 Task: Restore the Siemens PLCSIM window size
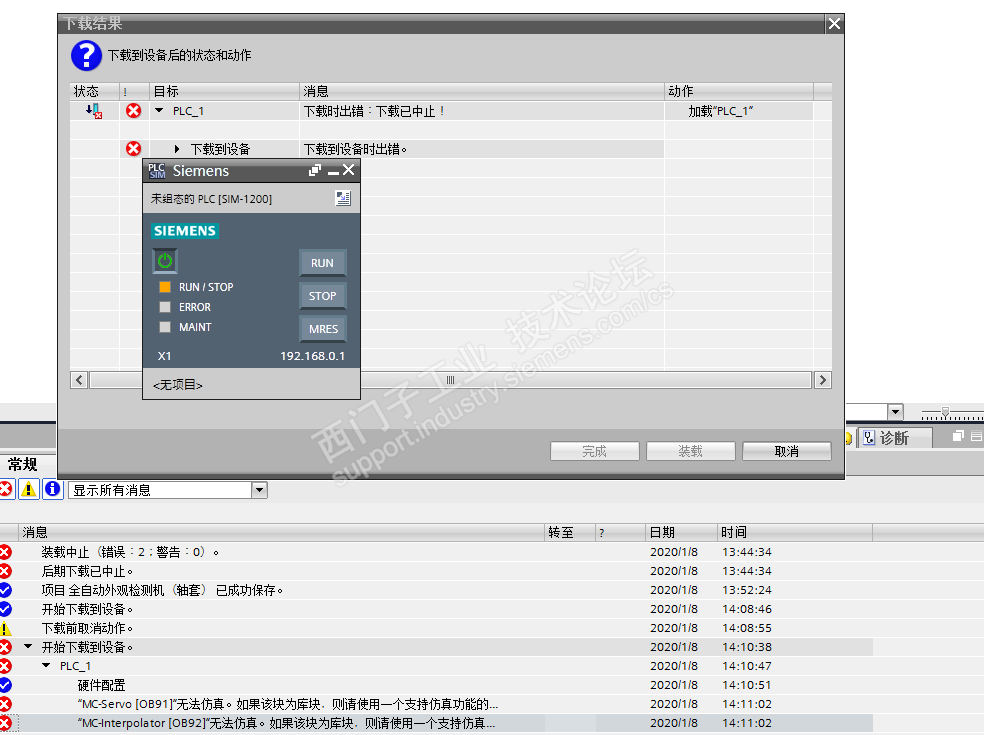click(x=315, y=170)
